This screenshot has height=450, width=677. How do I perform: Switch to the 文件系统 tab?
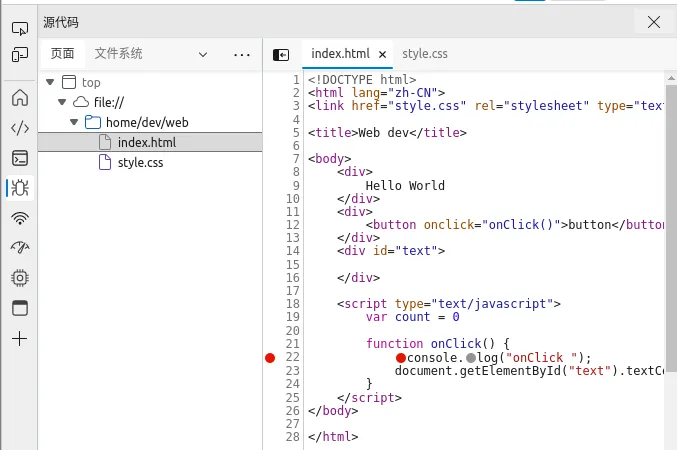118,54
